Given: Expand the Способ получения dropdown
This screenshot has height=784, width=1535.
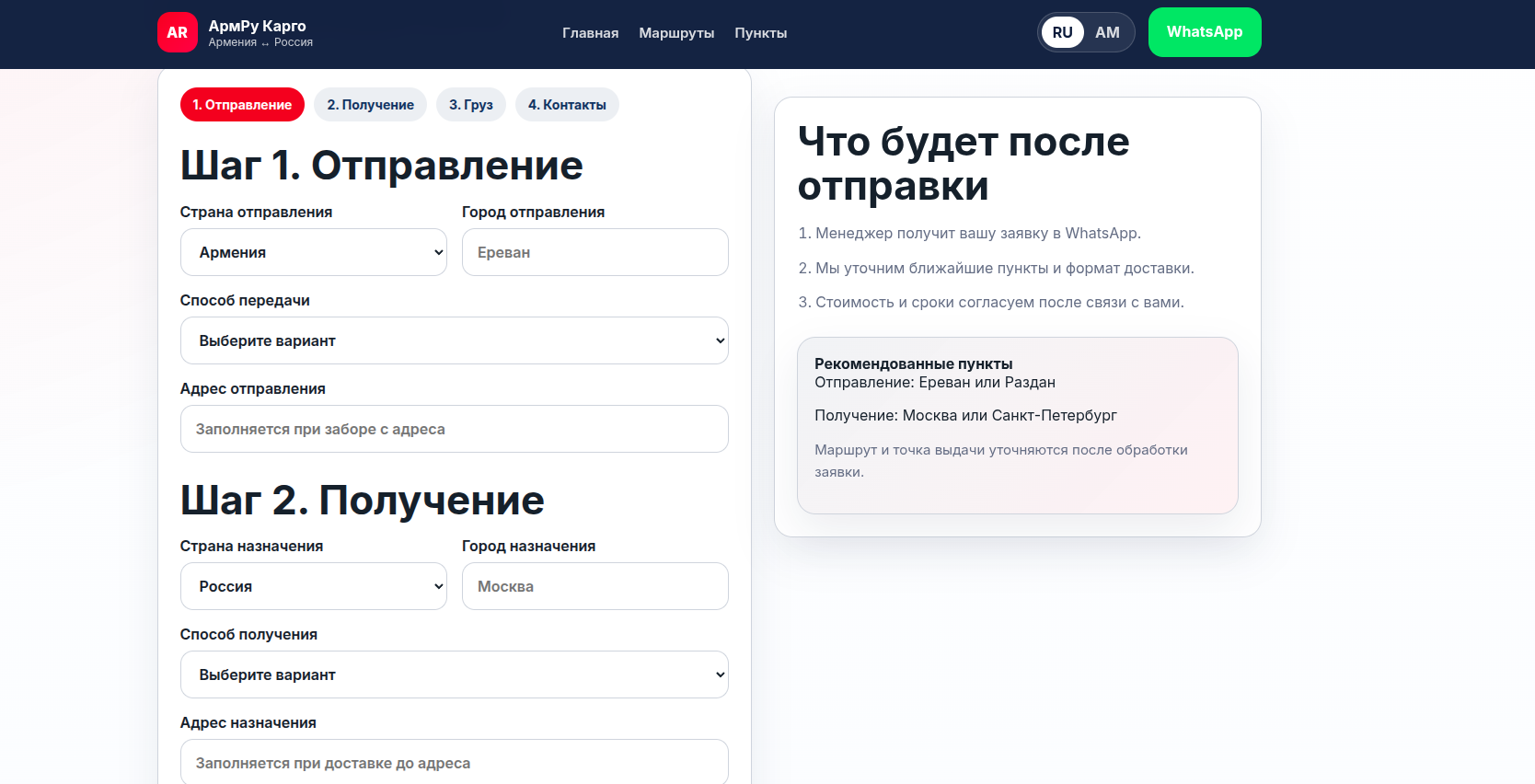Looking at the screenshot, I should (x=455, y=674).
